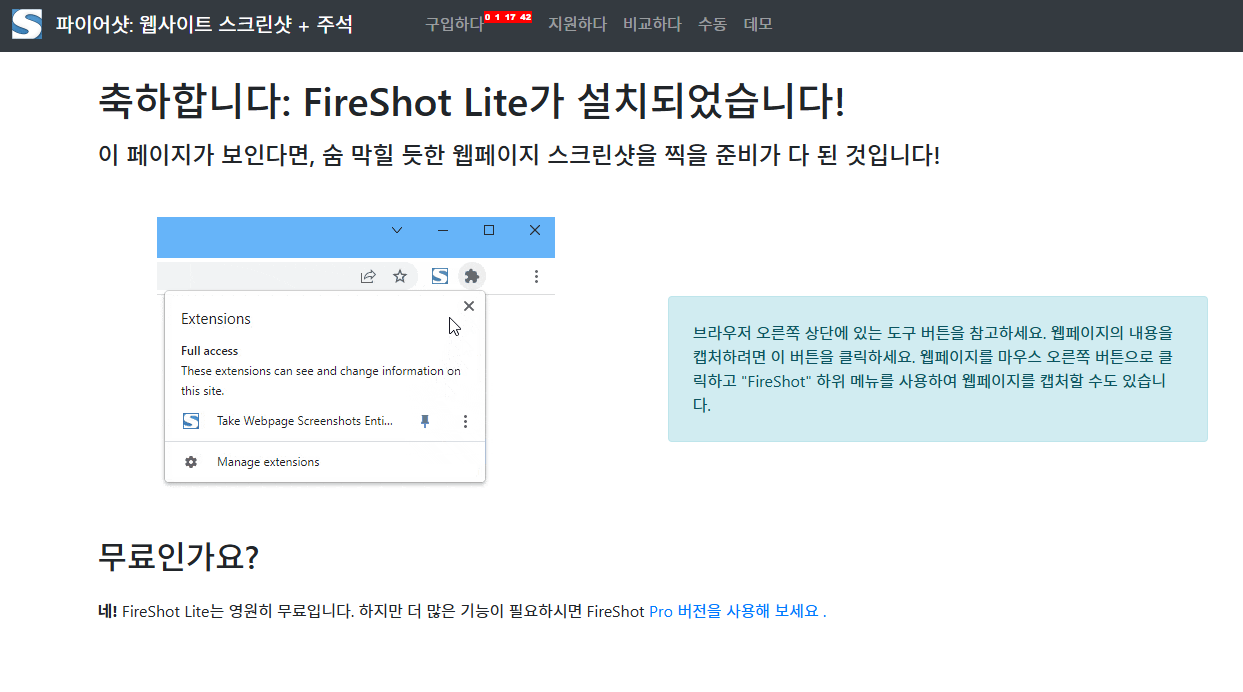Open the 지원하다 menu item

click(577, 24)
